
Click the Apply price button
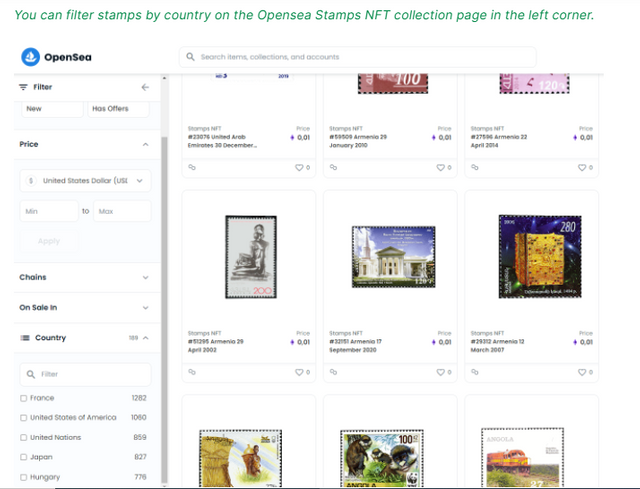49,241
